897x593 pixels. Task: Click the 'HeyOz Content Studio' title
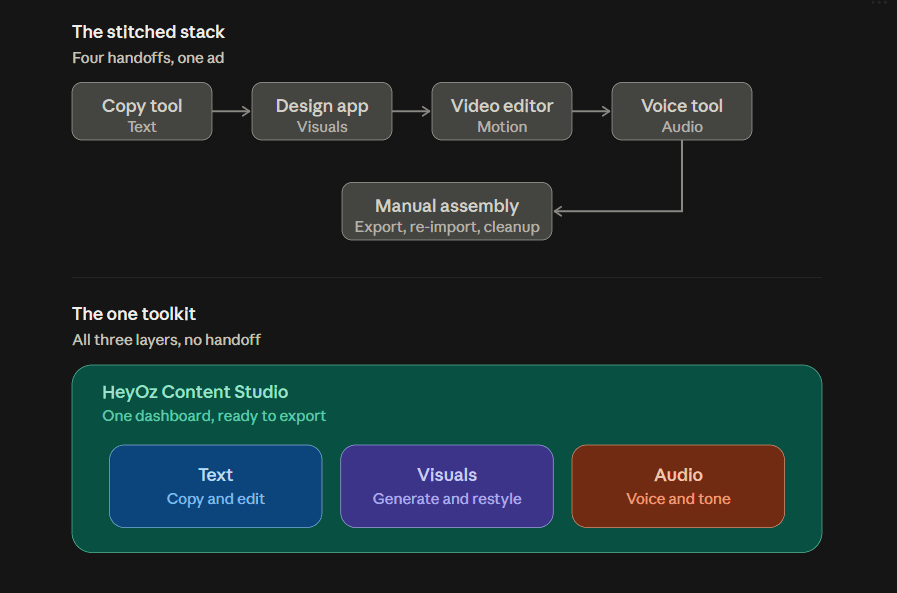[x=195, y=392]
